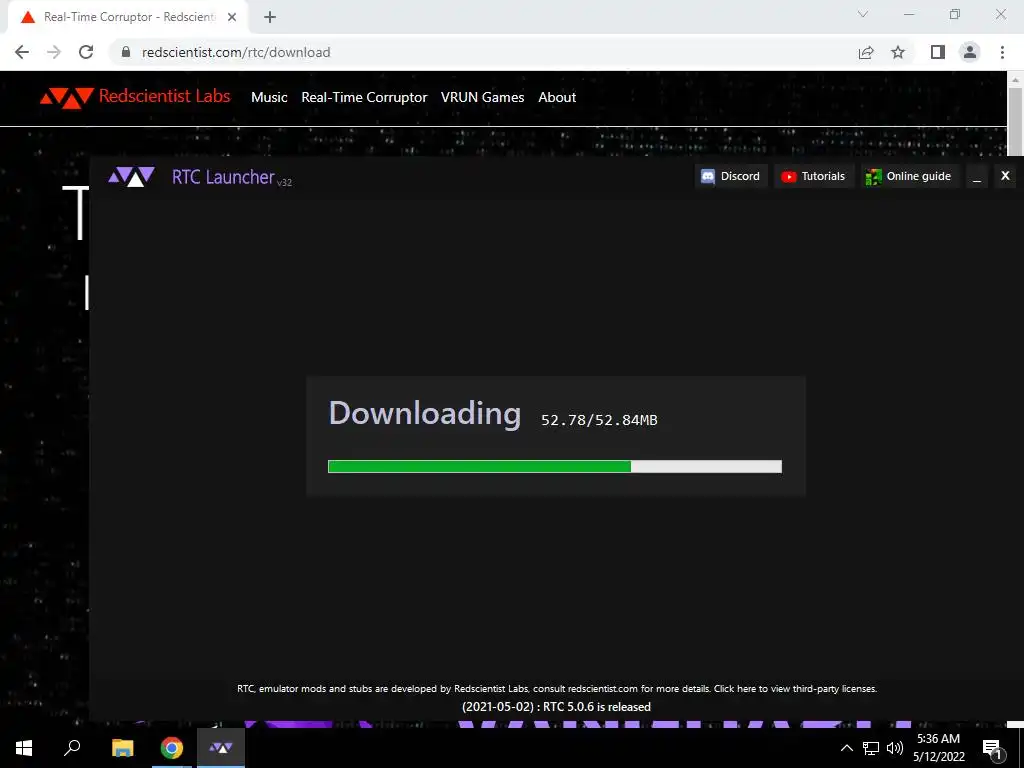This screenshot has width=1024, height=768.
Task: Select the Real-Time Corruptor browser tab
Action: [x=128, y=17]
